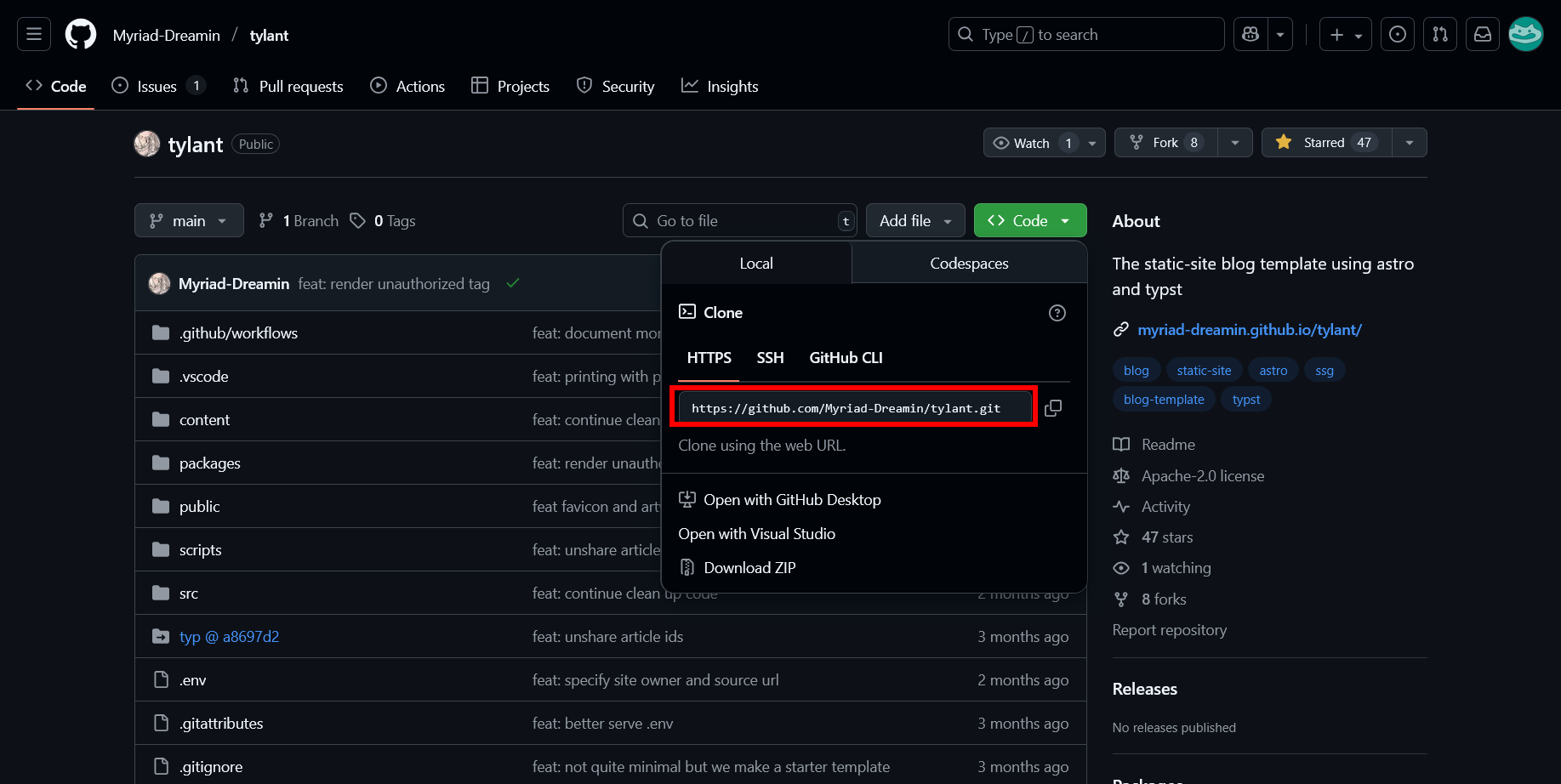Image resolution: width=1561 pixels, height=784 pixels.
Task: Switch to the Code tab
Action: 56,86
